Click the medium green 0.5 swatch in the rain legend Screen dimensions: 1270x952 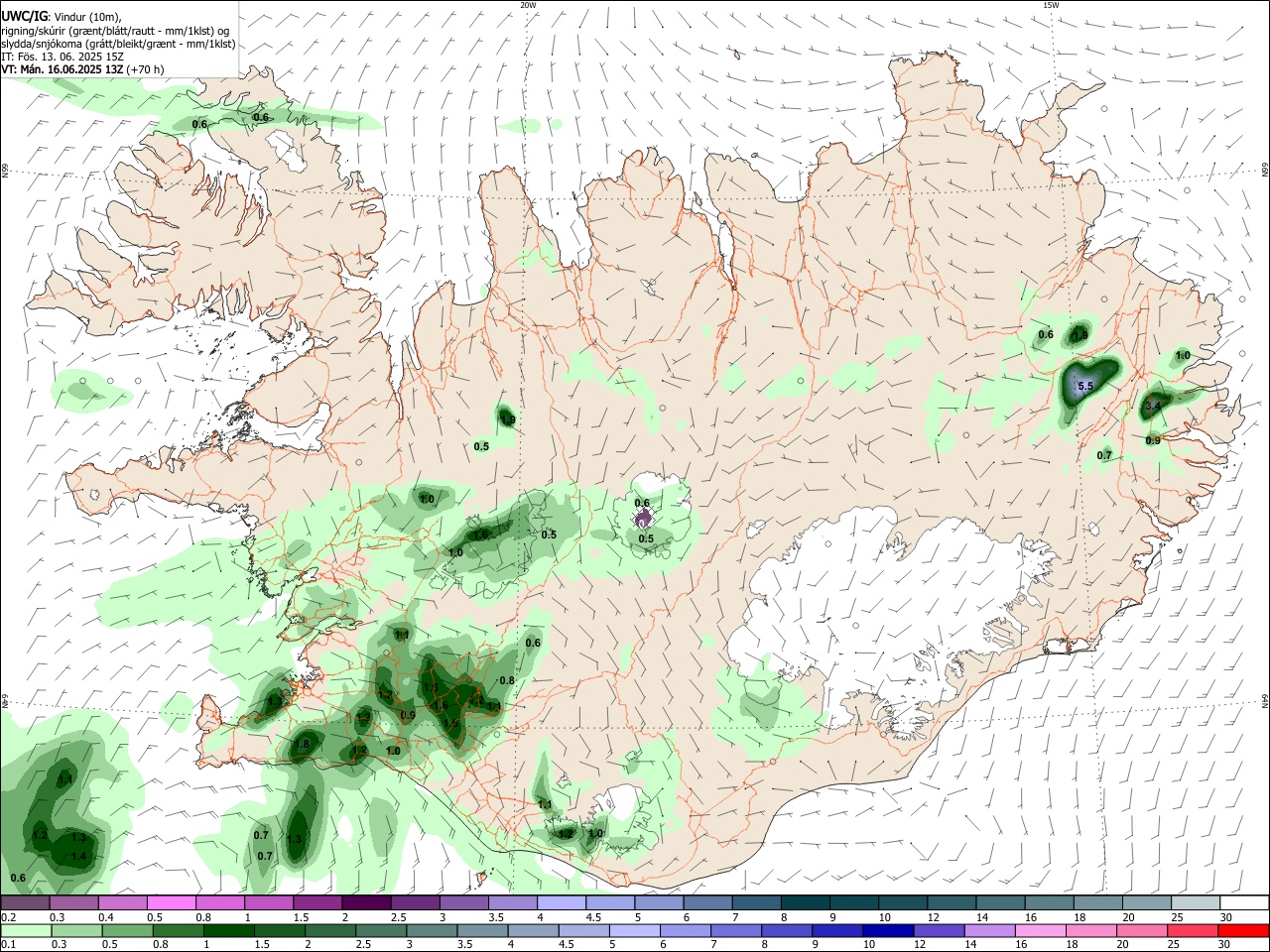tap(126, 930)
